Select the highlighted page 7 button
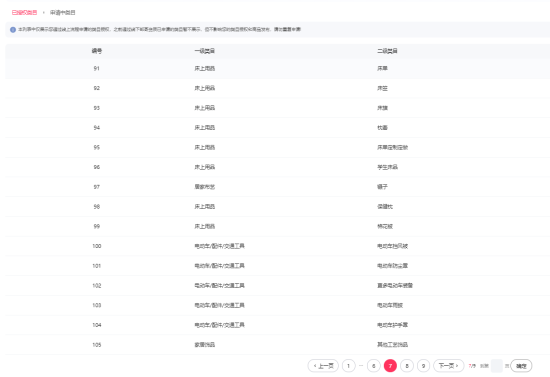Image resolution: width=550 pixels, height=377 pixels. coord(390,366)
